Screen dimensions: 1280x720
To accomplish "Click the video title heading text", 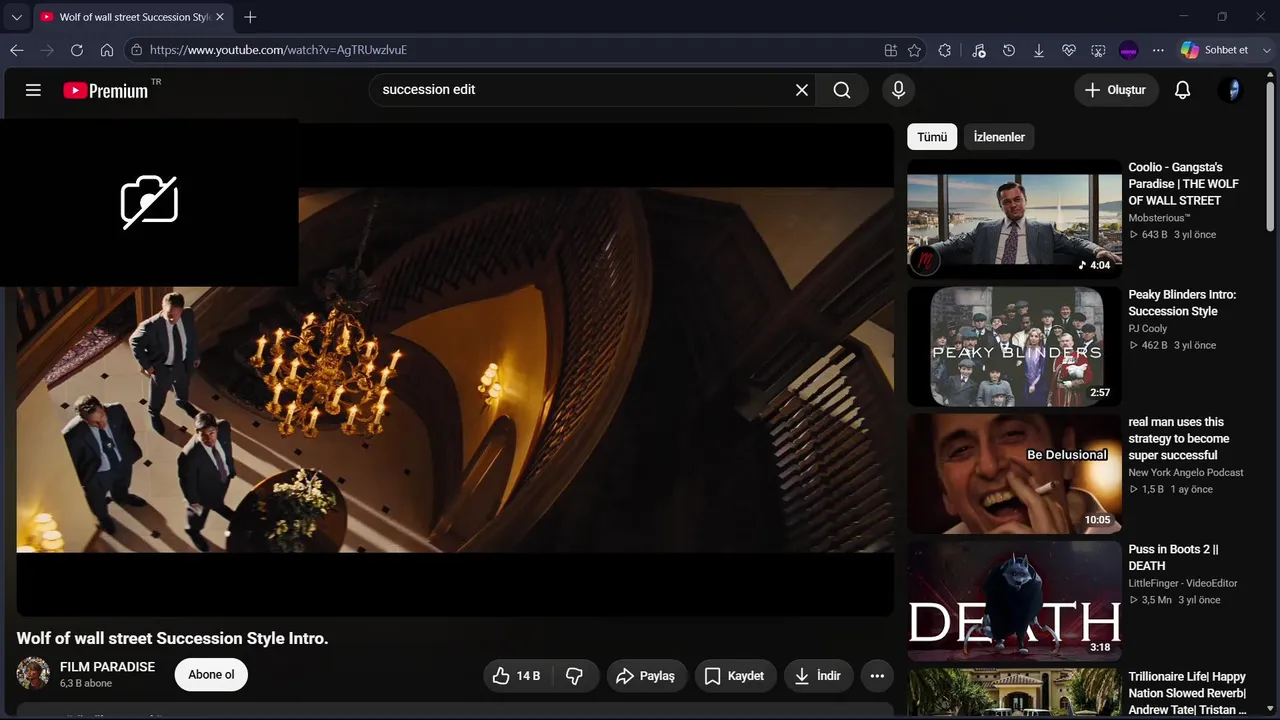I will [173, 638].
